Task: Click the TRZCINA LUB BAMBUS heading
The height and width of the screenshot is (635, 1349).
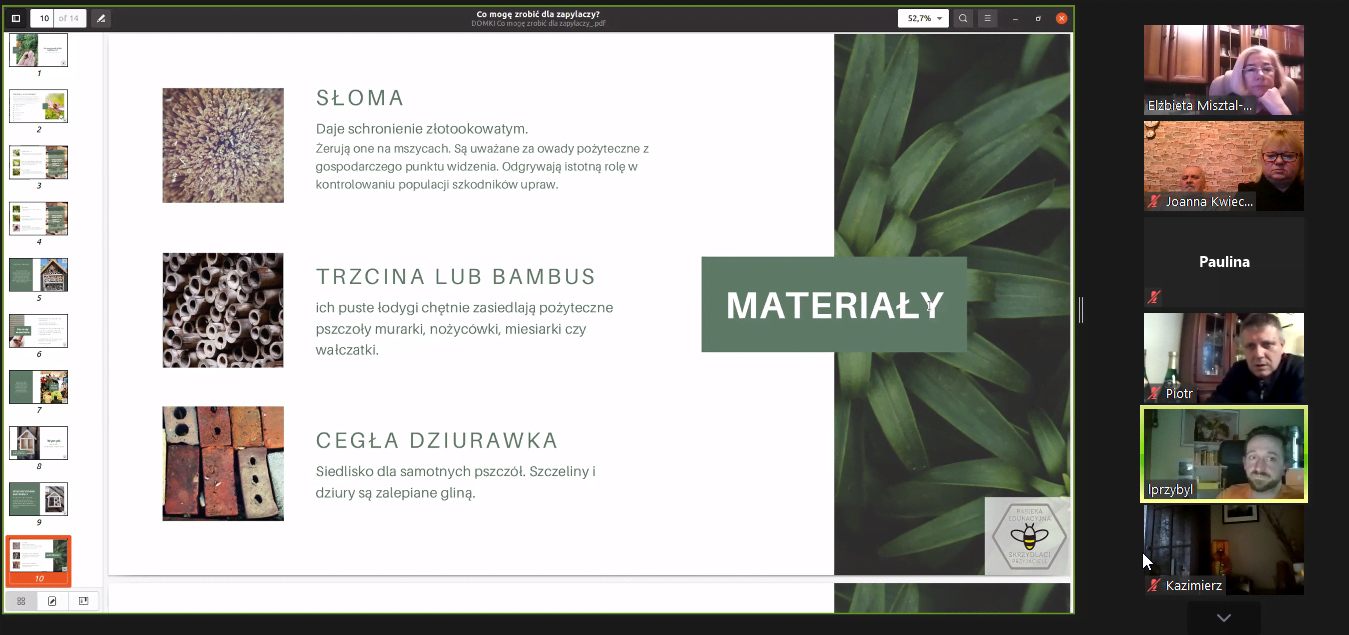Action: point(456,277)
